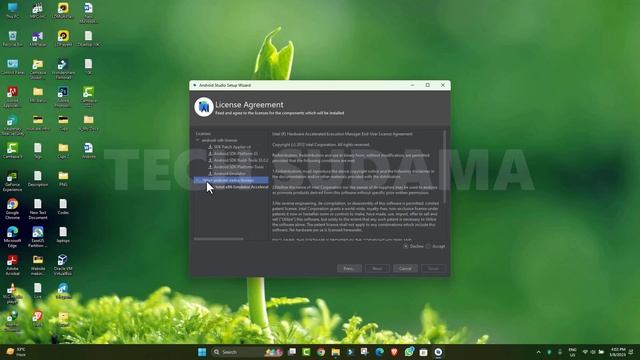The image size is (640, 360).
Task: Show hidden system tray icons
Action: coord(538,352)
